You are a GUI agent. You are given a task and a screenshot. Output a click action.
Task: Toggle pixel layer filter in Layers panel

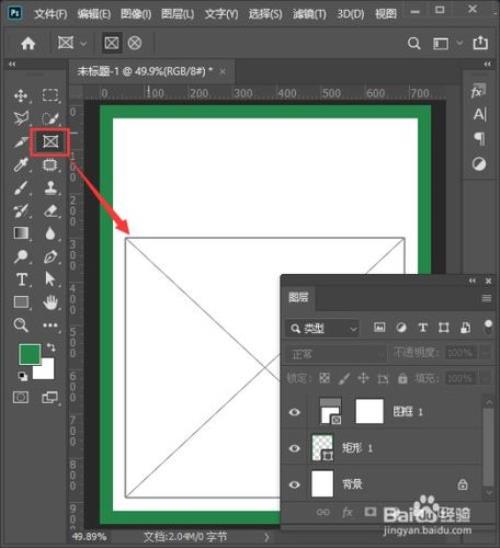[379, 327]
